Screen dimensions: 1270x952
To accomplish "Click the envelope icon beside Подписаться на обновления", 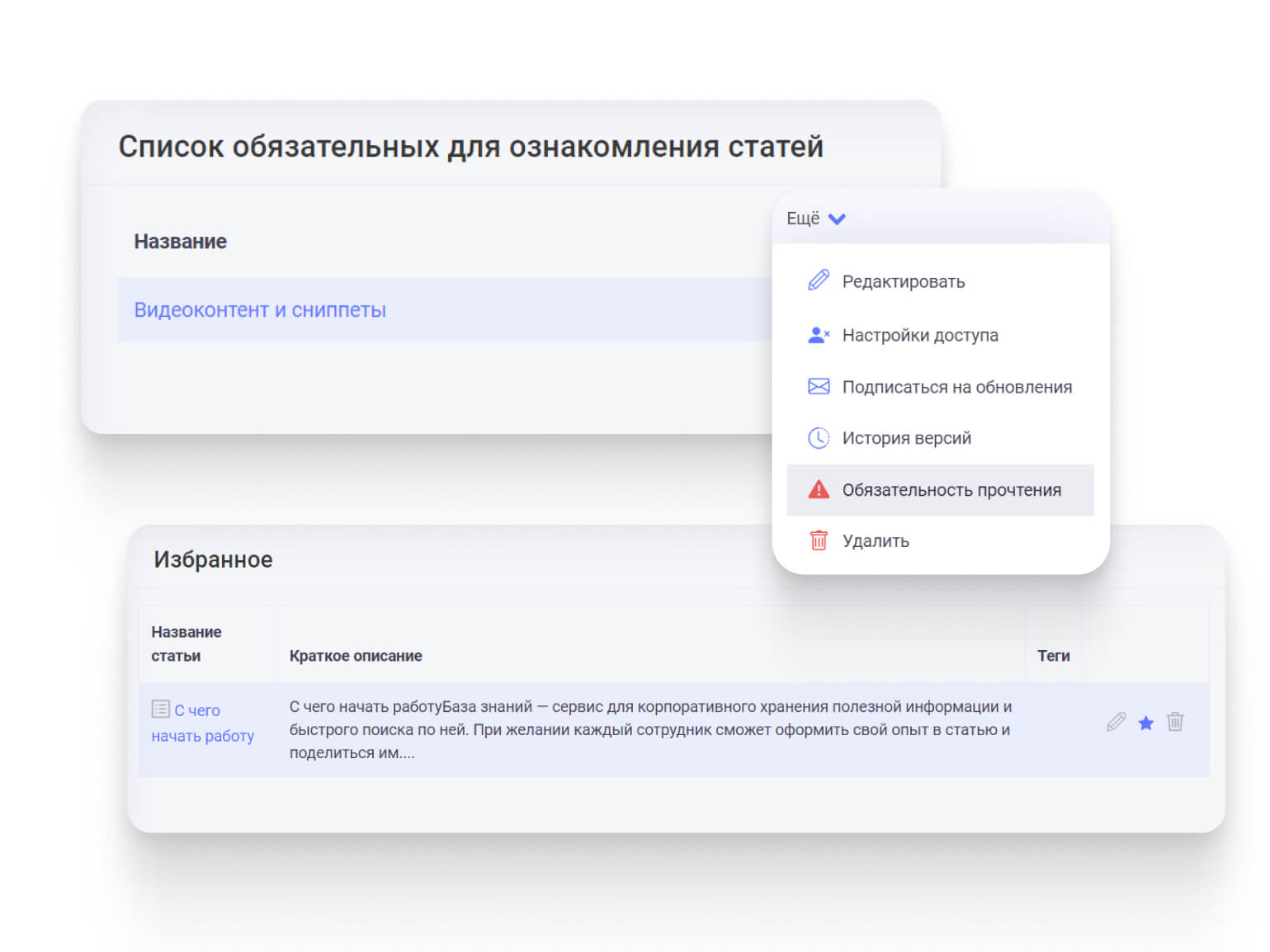I will [818, 386].
